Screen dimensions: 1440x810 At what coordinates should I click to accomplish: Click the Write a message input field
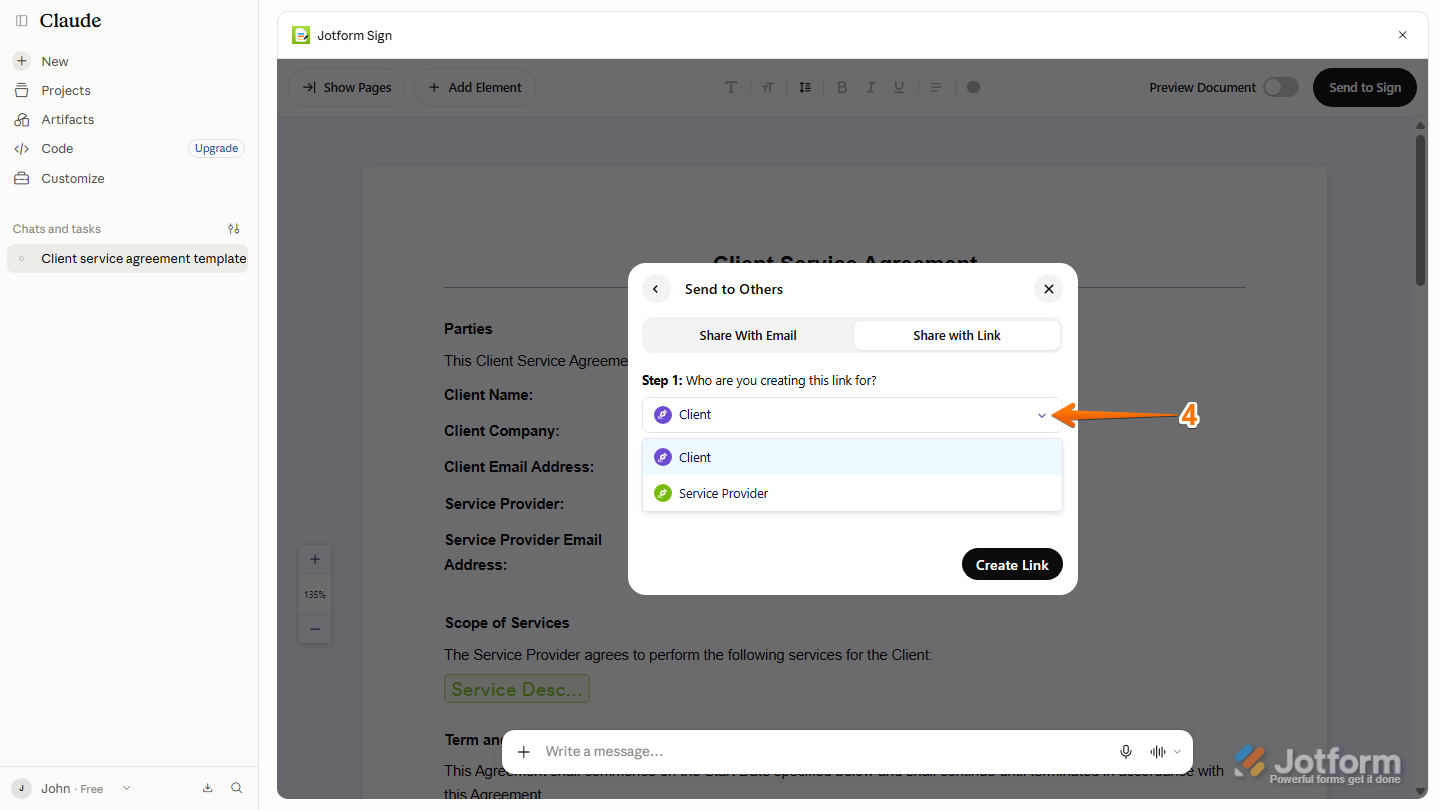825,752
